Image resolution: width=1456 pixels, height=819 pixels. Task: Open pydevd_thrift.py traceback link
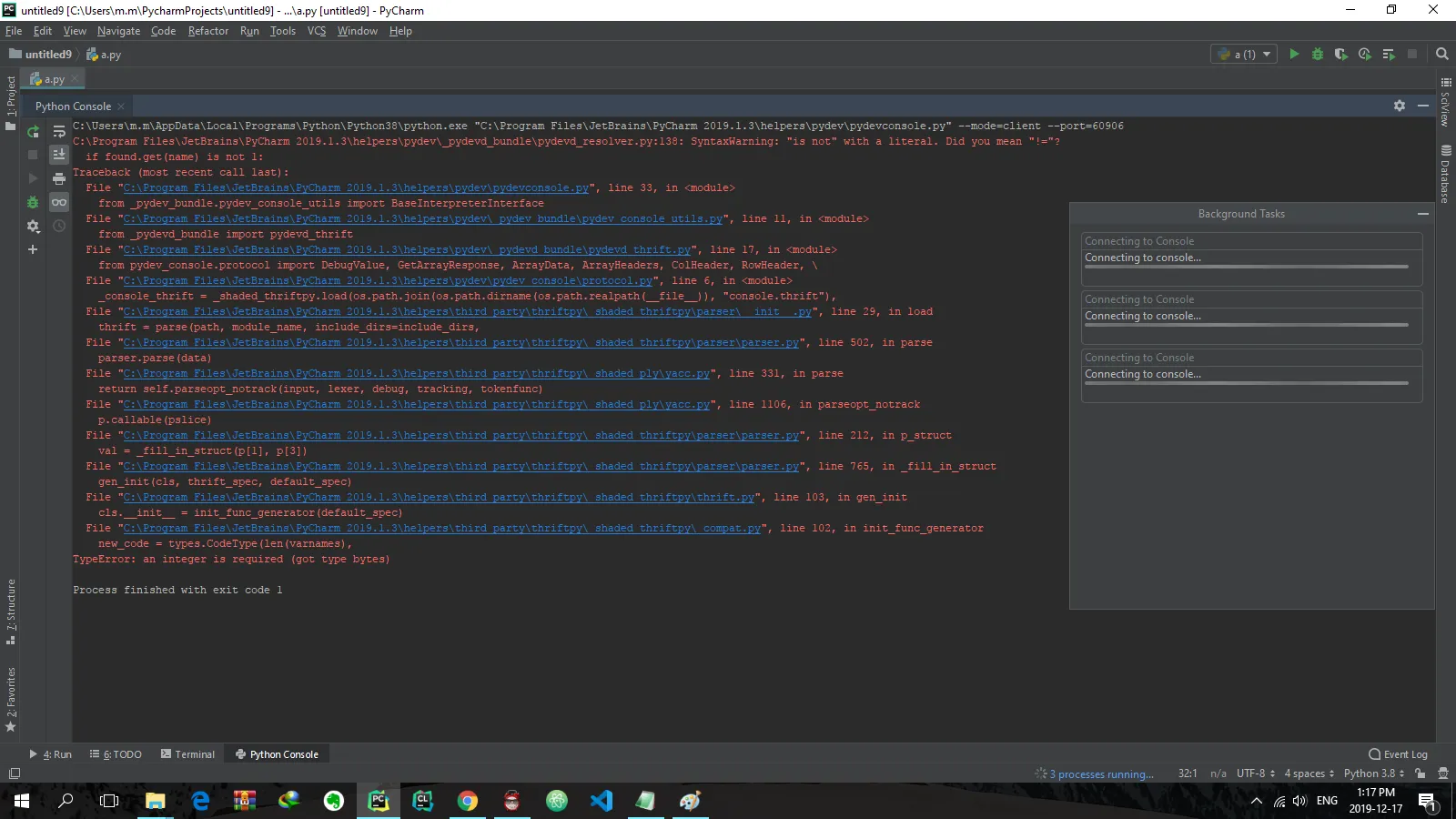[x=408, y=250]
